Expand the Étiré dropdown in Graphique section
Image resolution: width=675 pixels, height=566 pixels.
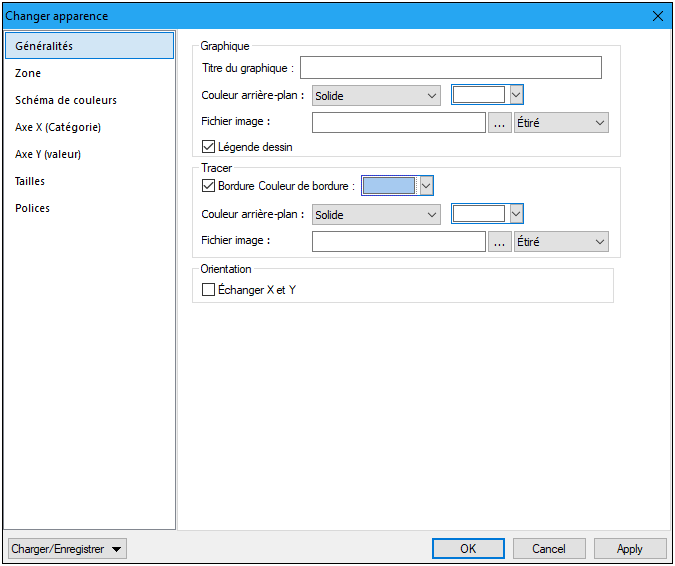[561, 123]
